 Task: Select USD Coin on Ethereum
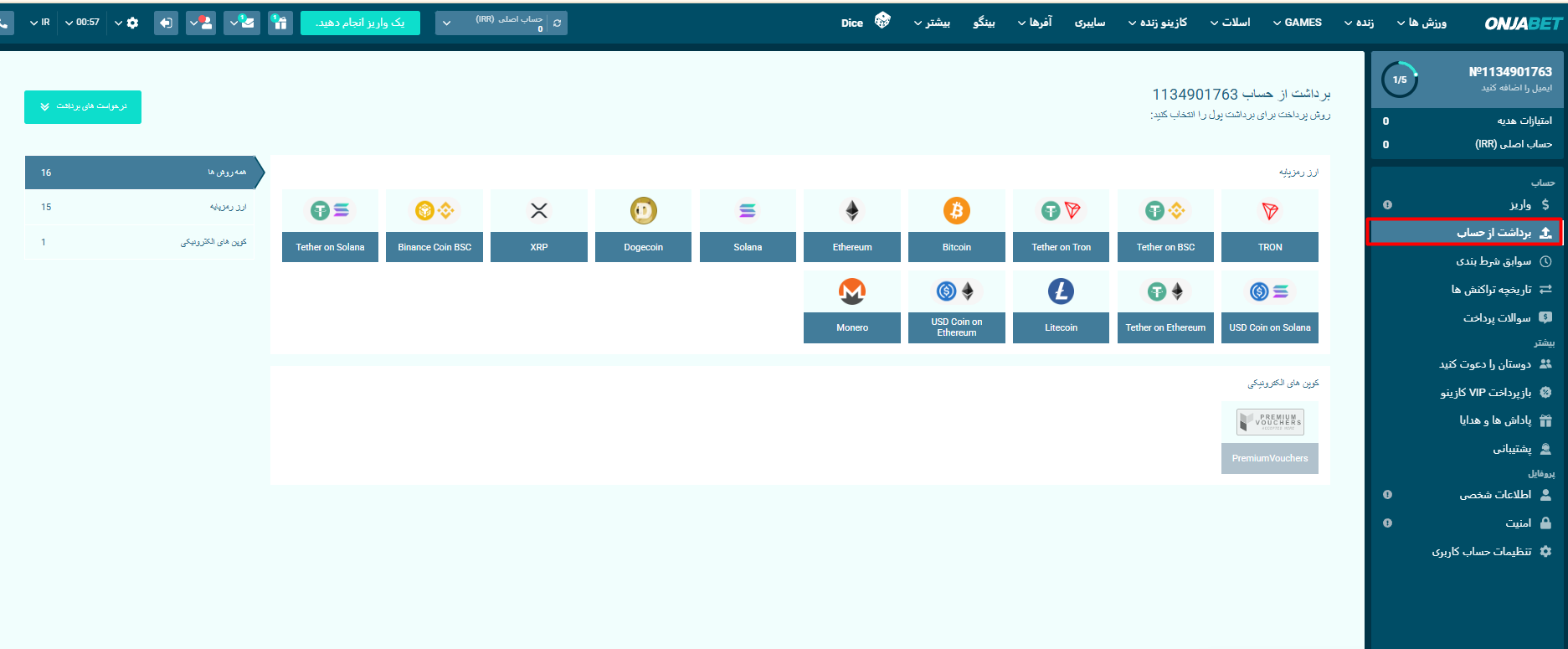(x=956, y=306)
